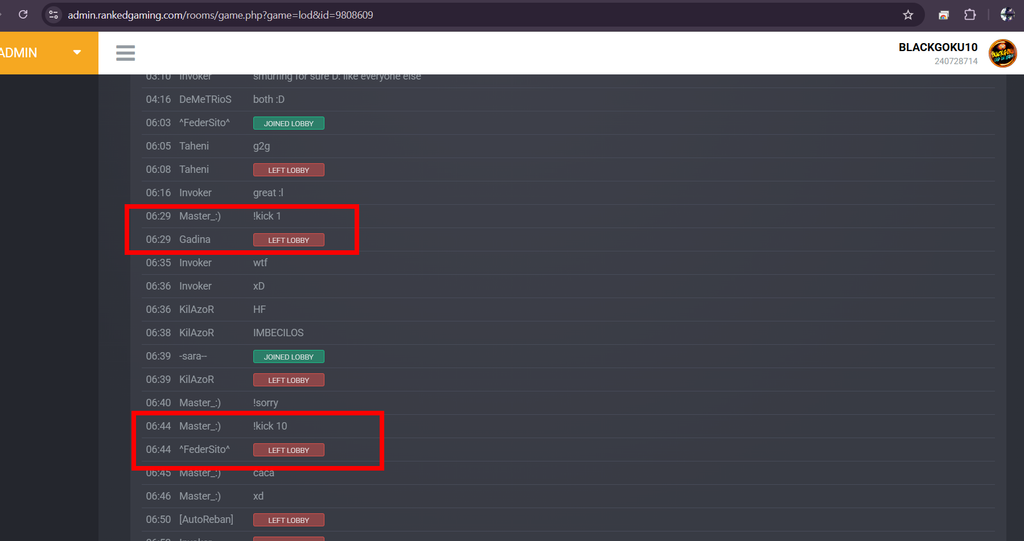Click the LEFT LOBBY badge for [AutoReban]
The height and width of the screenshot is (541, 1024).
[x=289, y=520]
